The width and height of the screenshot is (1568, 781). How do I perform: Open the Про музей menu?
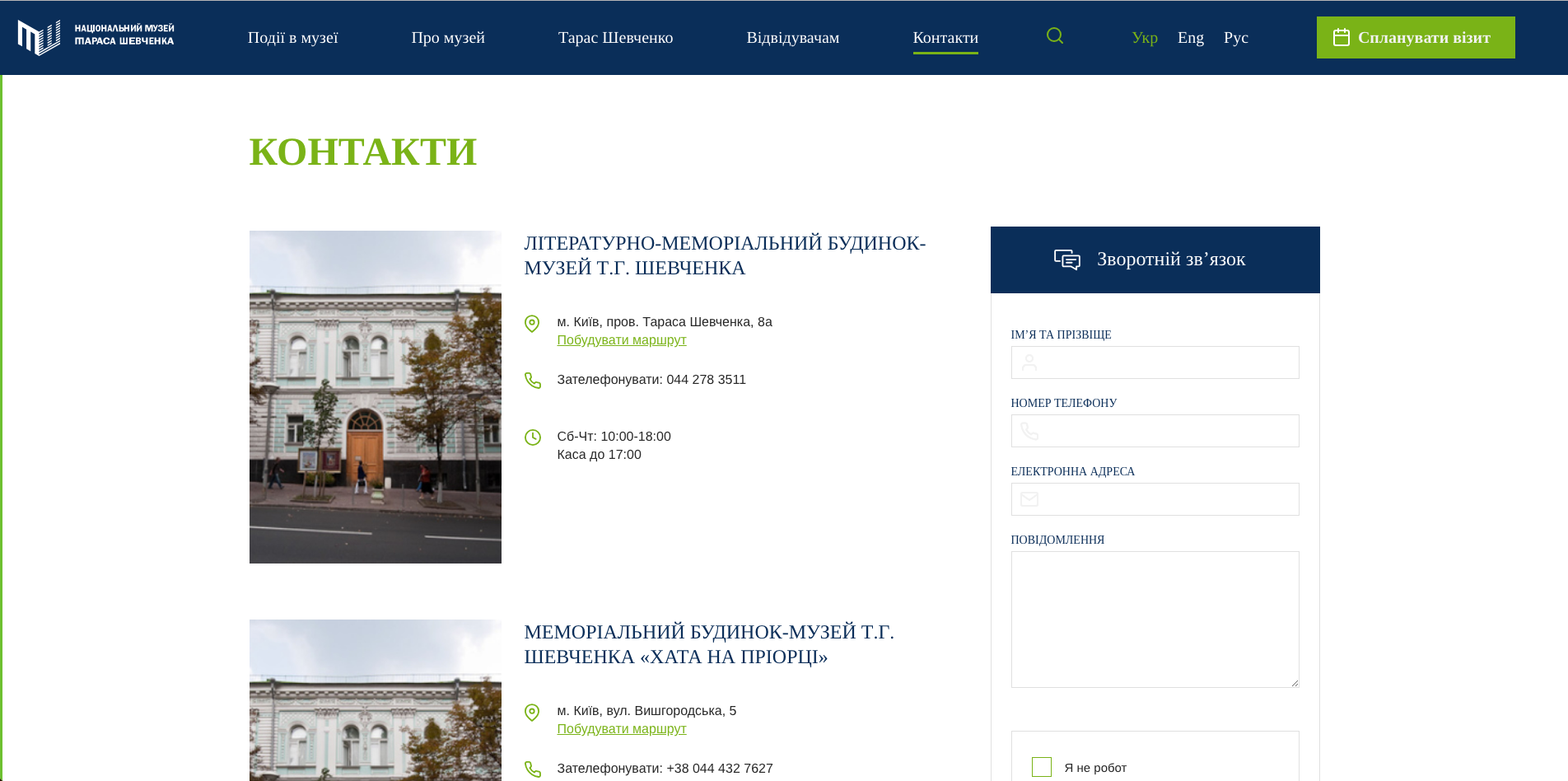click(448, 37)
